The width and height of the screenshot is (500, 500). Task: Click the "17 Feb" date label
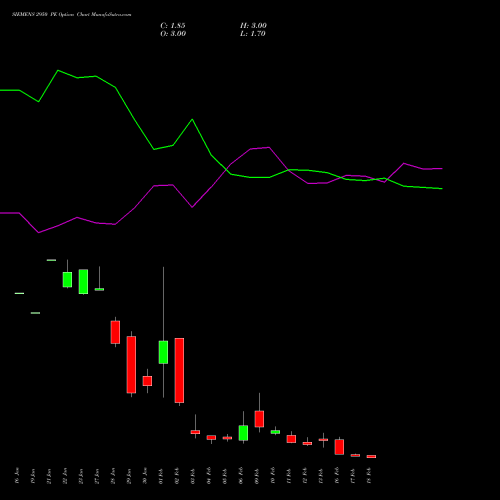[353, 476]
